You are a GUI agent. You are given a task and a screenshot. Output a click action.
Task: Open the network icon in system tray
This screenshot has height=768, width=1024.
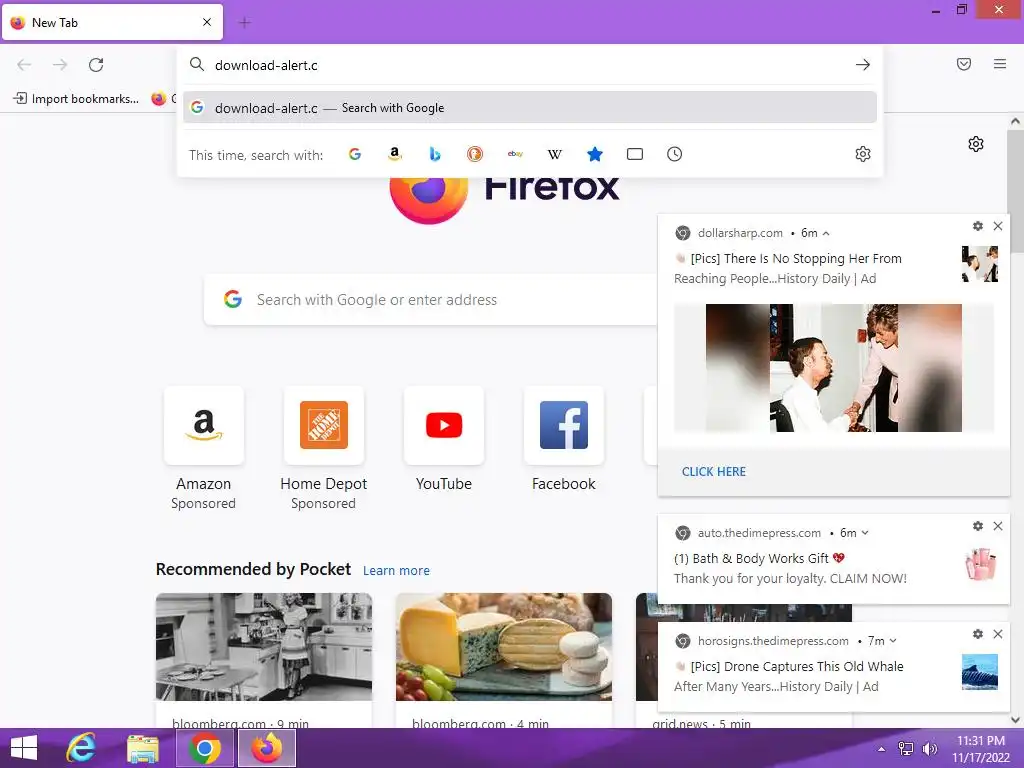[906, 749]
